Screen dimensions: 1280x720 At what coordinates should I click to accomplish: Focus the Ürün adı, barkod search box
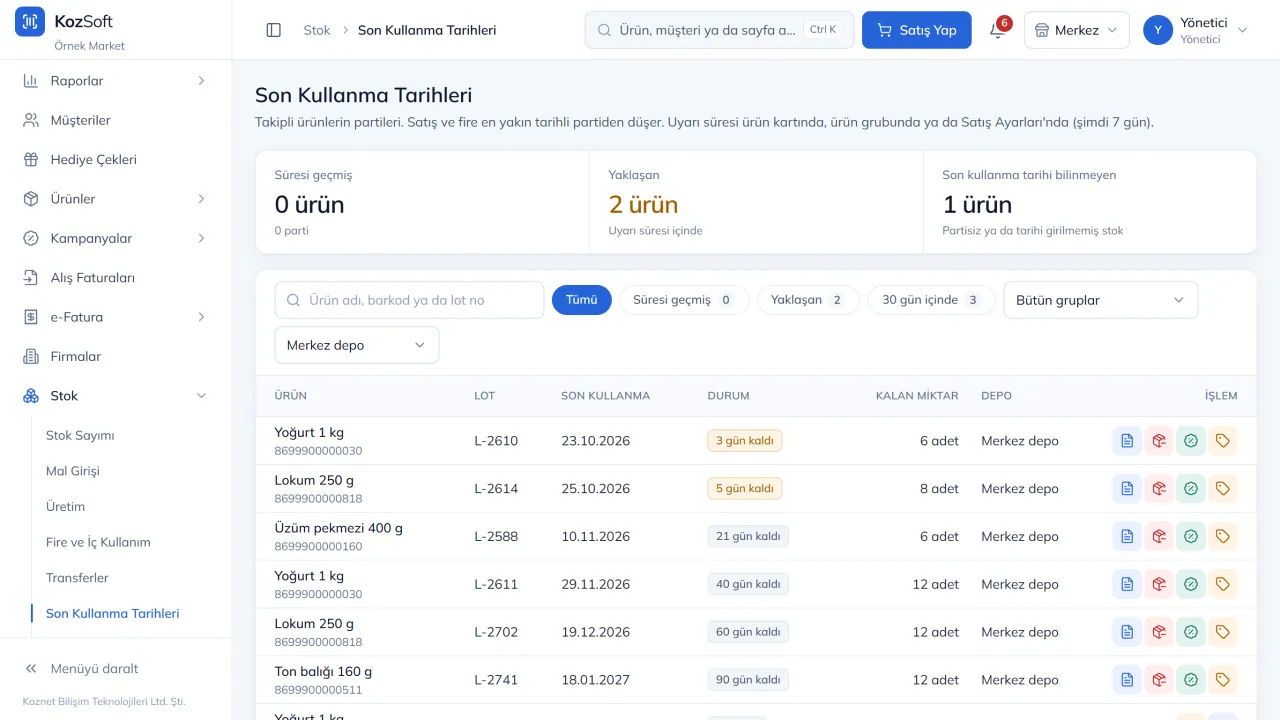[409, 300]
